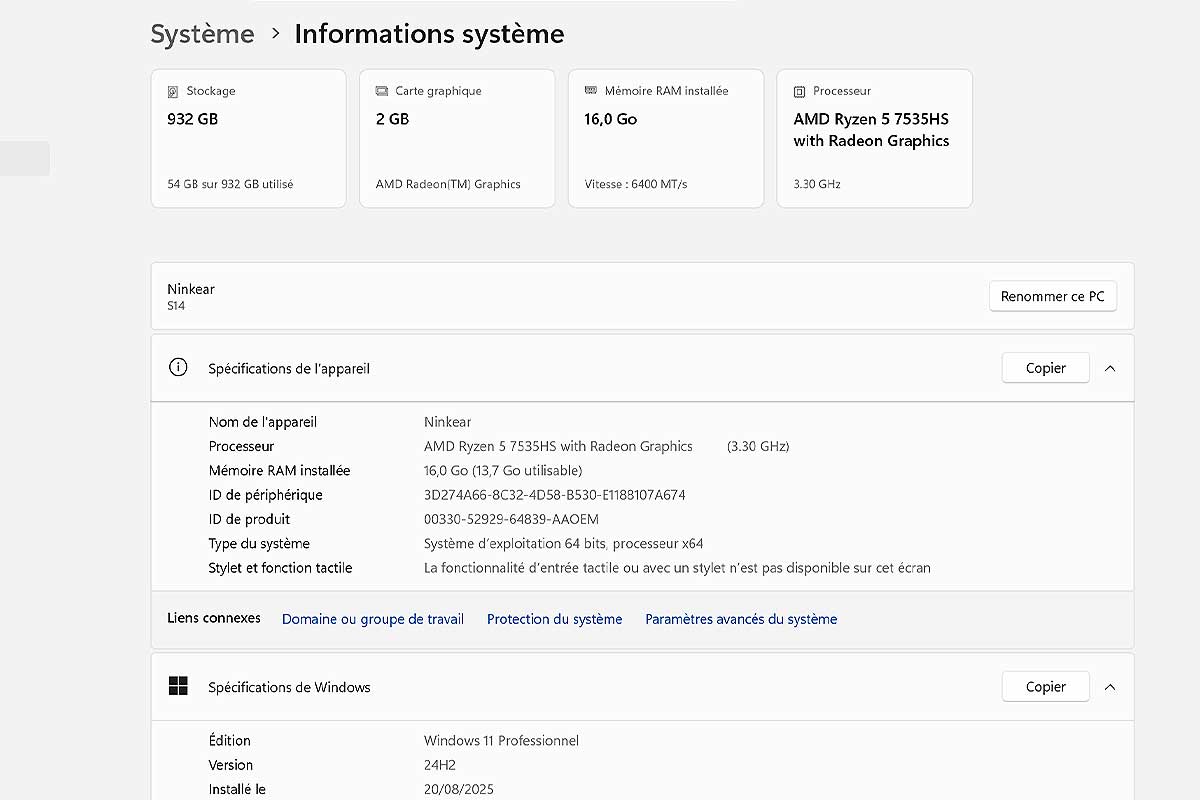This screenshot has width=1200, height=800.
Task: Click the installed RAM memory icon
Action: point(591,90)
